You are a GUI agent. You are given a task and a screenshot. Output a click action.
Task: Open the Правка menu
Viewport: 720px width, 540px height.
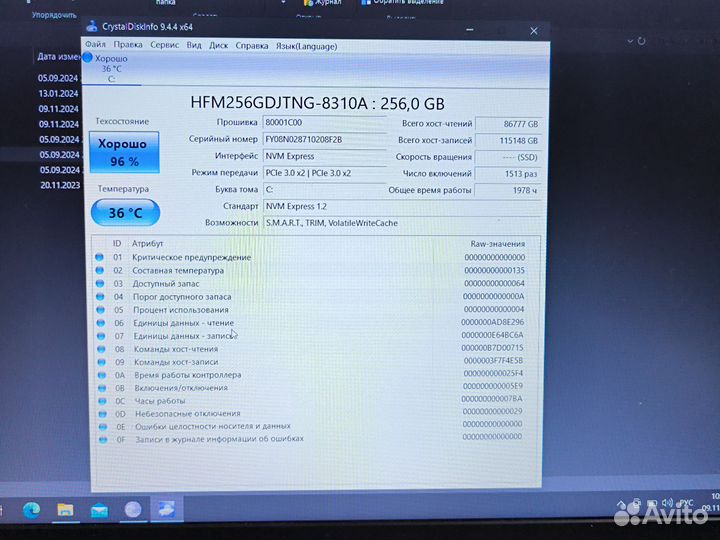(128, 45)
